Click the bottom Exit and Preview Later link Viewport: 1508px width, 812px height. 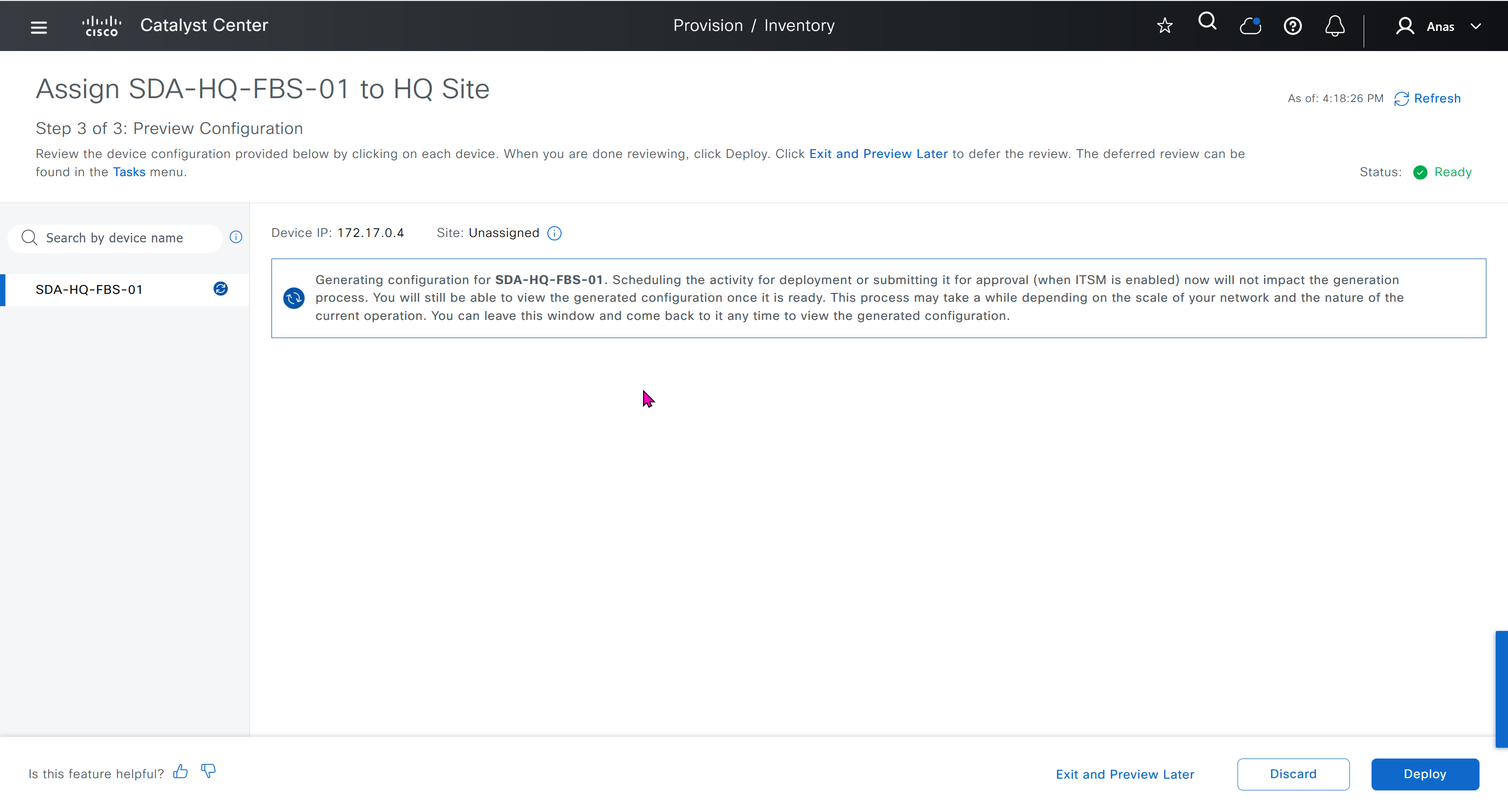tap(1125, 775)
